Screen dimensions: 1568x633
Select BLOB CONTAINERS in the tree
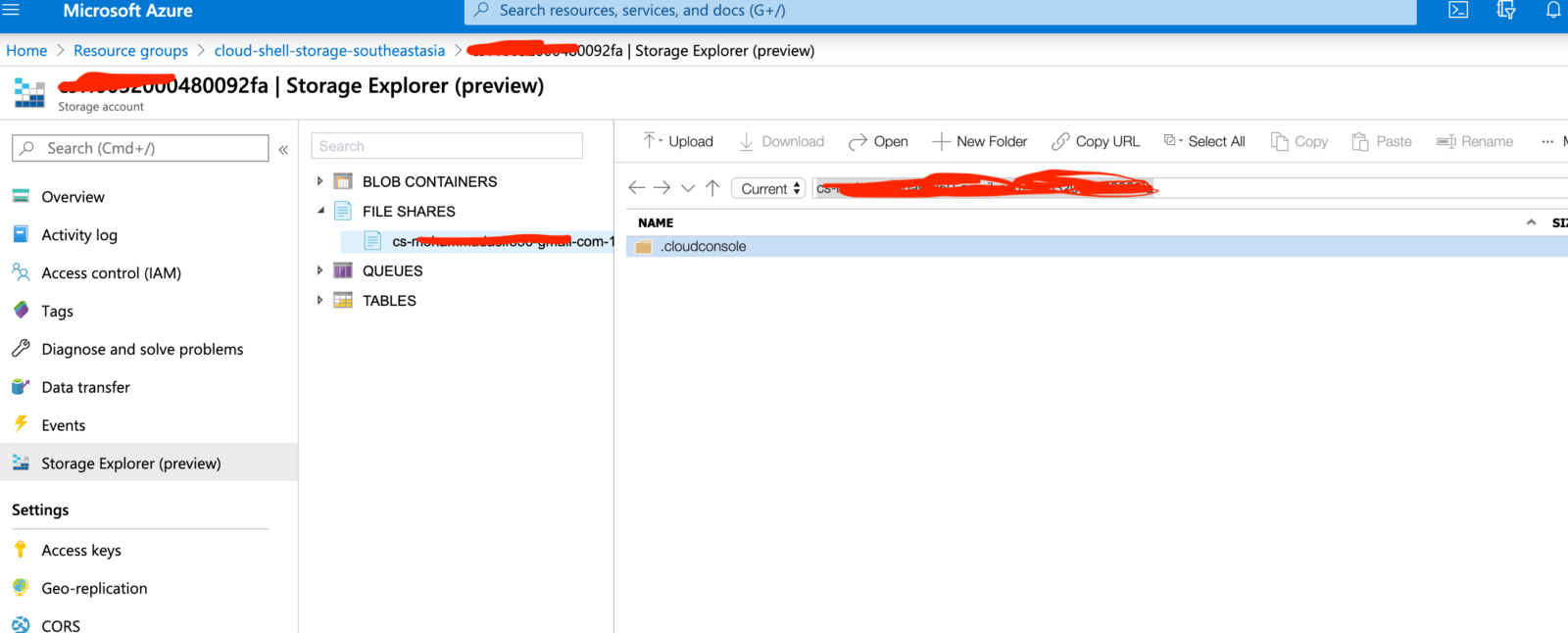[429, 181]
